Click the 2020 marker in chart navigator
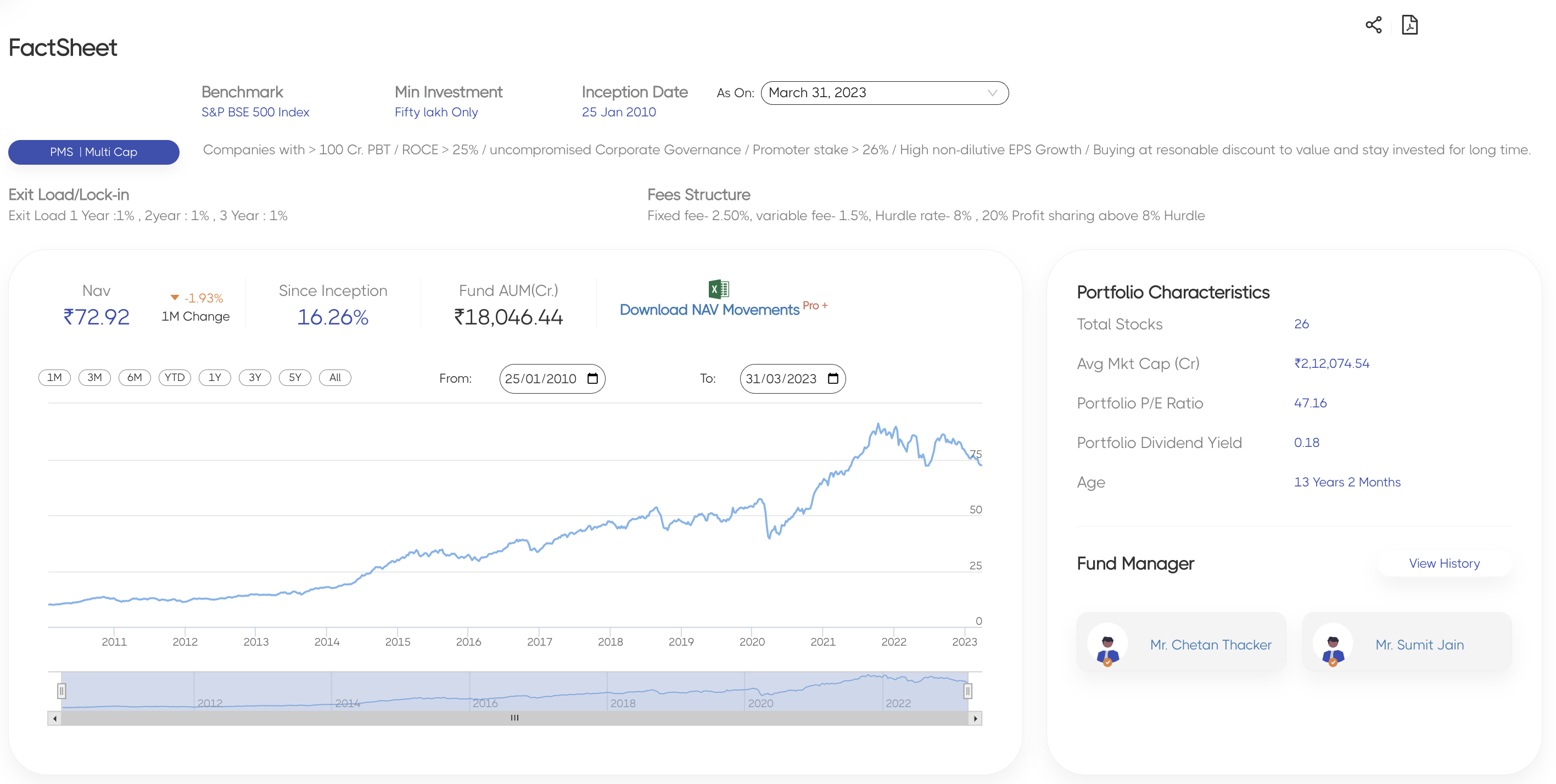Screen dimensions: 1556x784 (760, 703)
